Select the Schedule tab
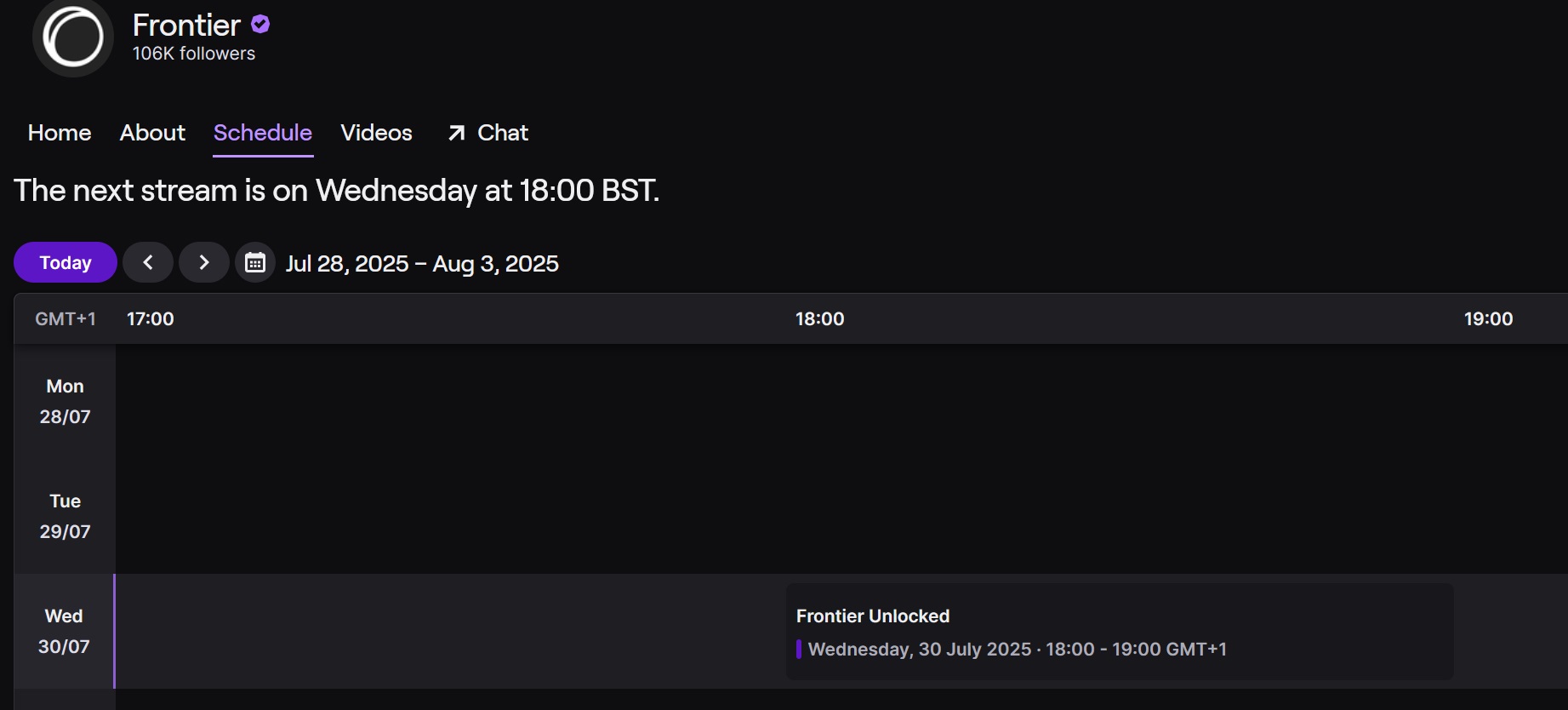 263,133
